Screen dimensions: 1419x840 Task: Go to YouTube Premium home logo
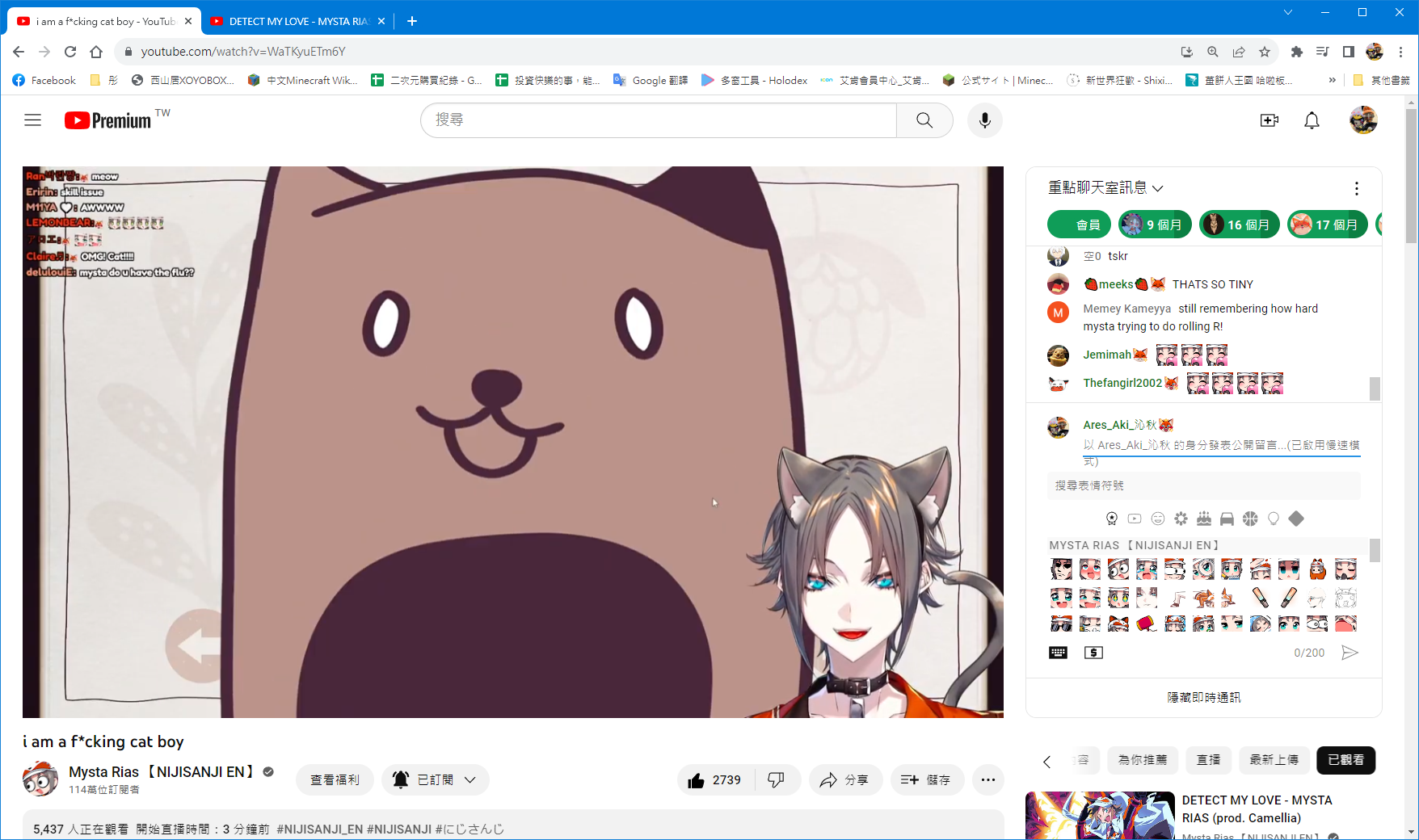point(107,120)
